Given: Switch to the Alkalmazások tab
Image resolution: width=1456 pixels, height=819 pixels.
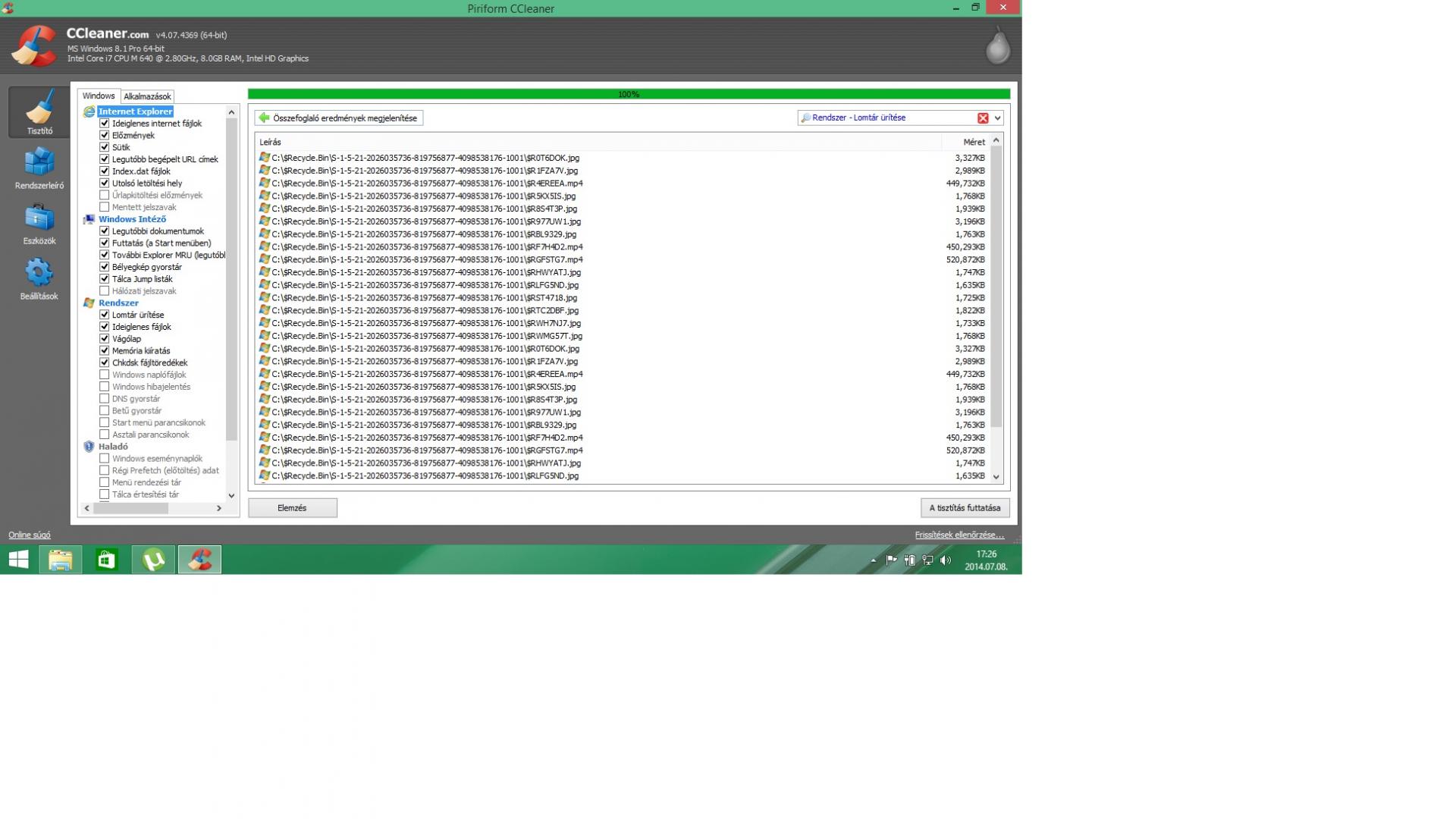Looking at the screenshot, I should click(147, 96).
